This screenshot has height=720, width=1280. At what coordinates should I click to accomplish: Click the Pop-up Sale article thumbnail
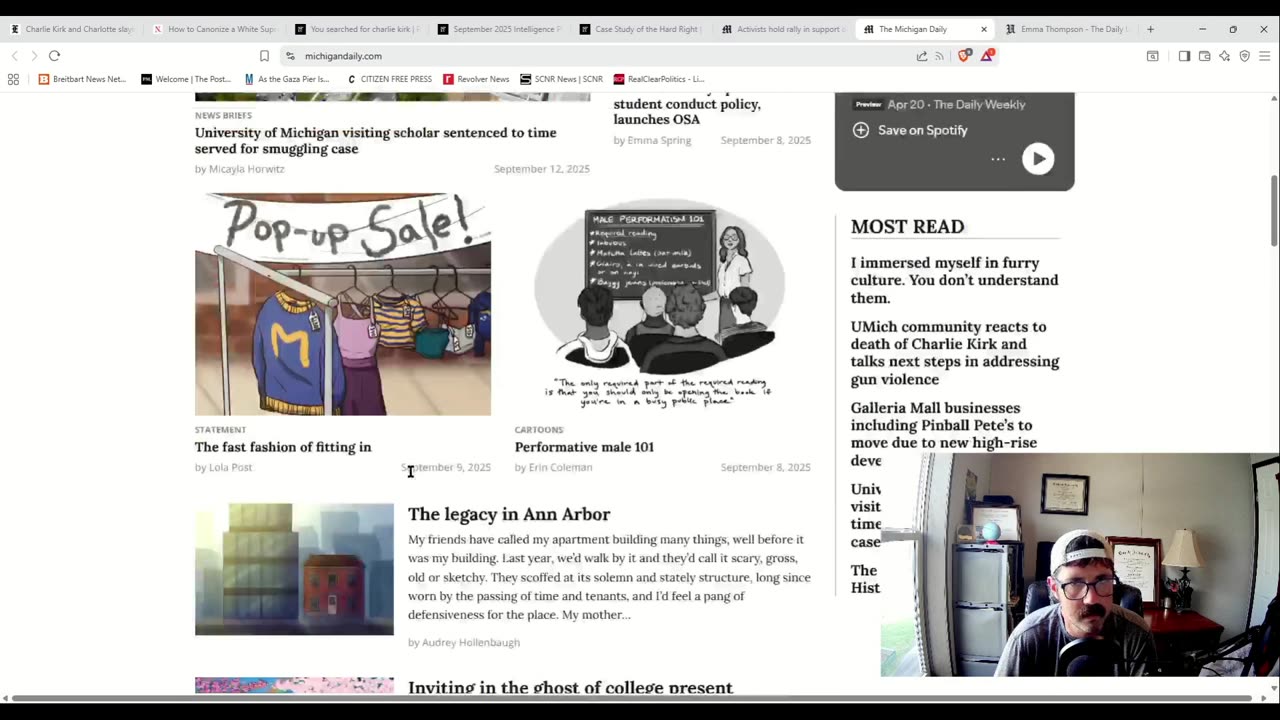click(343, 304)
